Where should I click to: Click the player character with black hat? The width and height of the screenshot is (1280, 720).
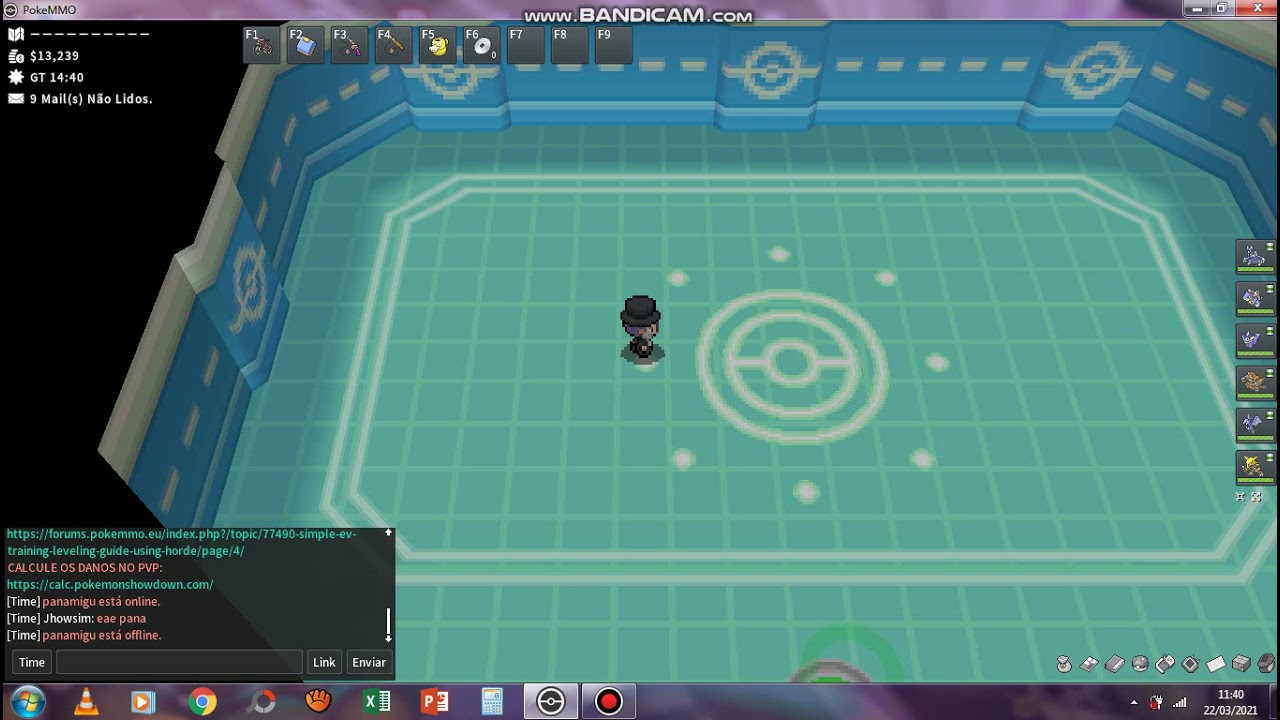coord(641,329)
